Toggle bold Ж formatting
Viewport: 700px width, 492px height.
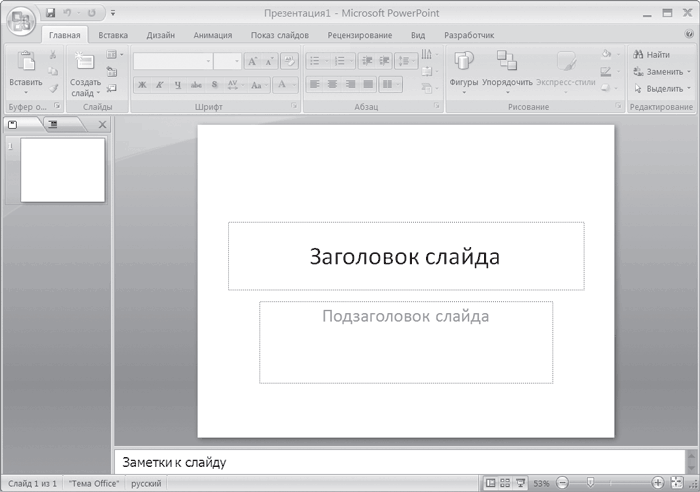pos(142,85)
